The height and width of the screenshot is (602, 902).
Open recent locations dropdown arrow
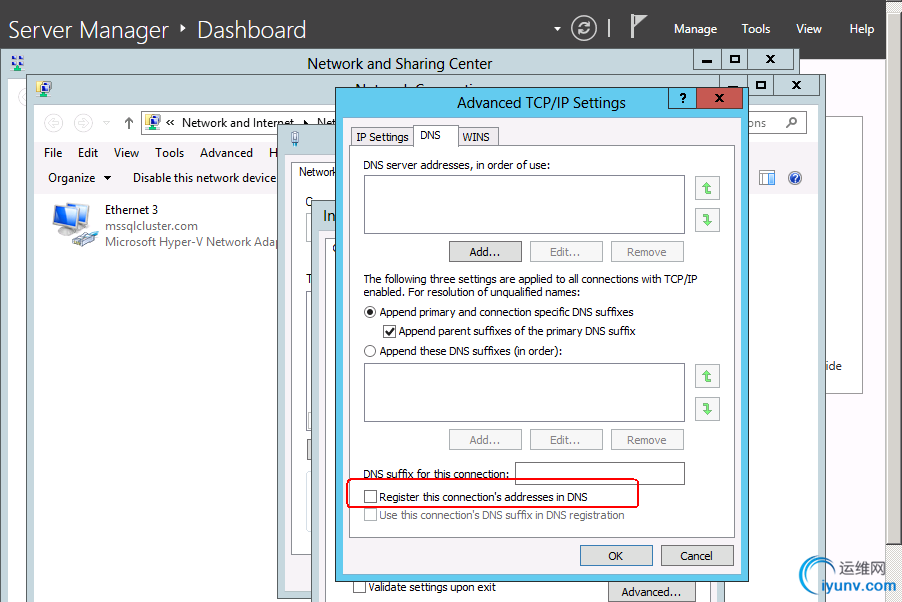[x=106, y=123]
